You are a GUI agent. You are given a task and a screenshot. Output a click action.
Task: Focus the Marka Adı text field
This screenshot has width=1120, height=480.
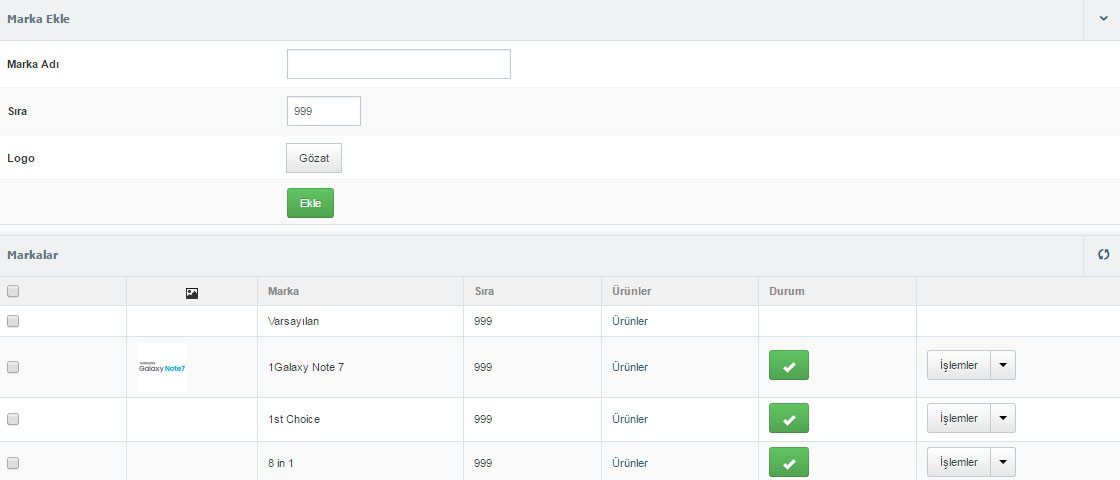click(x=399, y=64)
